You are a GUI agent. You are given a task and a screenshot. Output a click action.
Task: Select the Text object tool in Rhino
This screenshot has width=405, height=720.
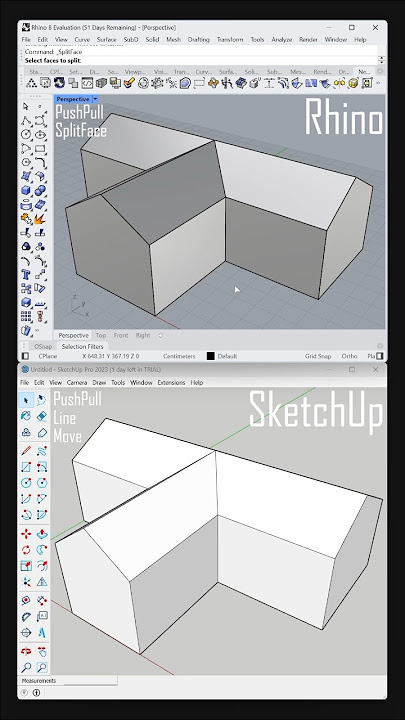(x=26, y=275)
